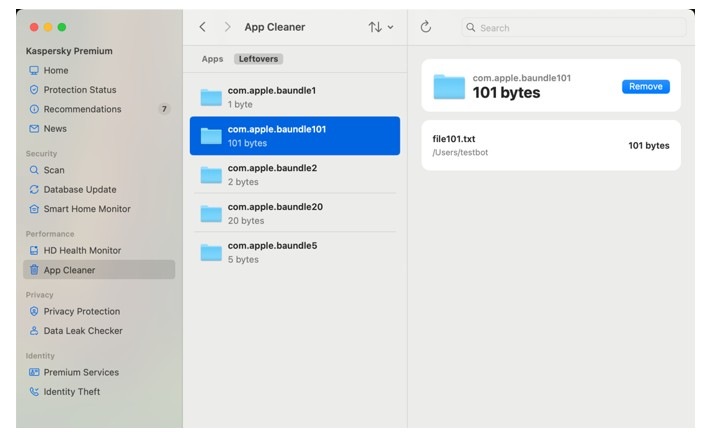Click into the Search field

tap(574, 28)
